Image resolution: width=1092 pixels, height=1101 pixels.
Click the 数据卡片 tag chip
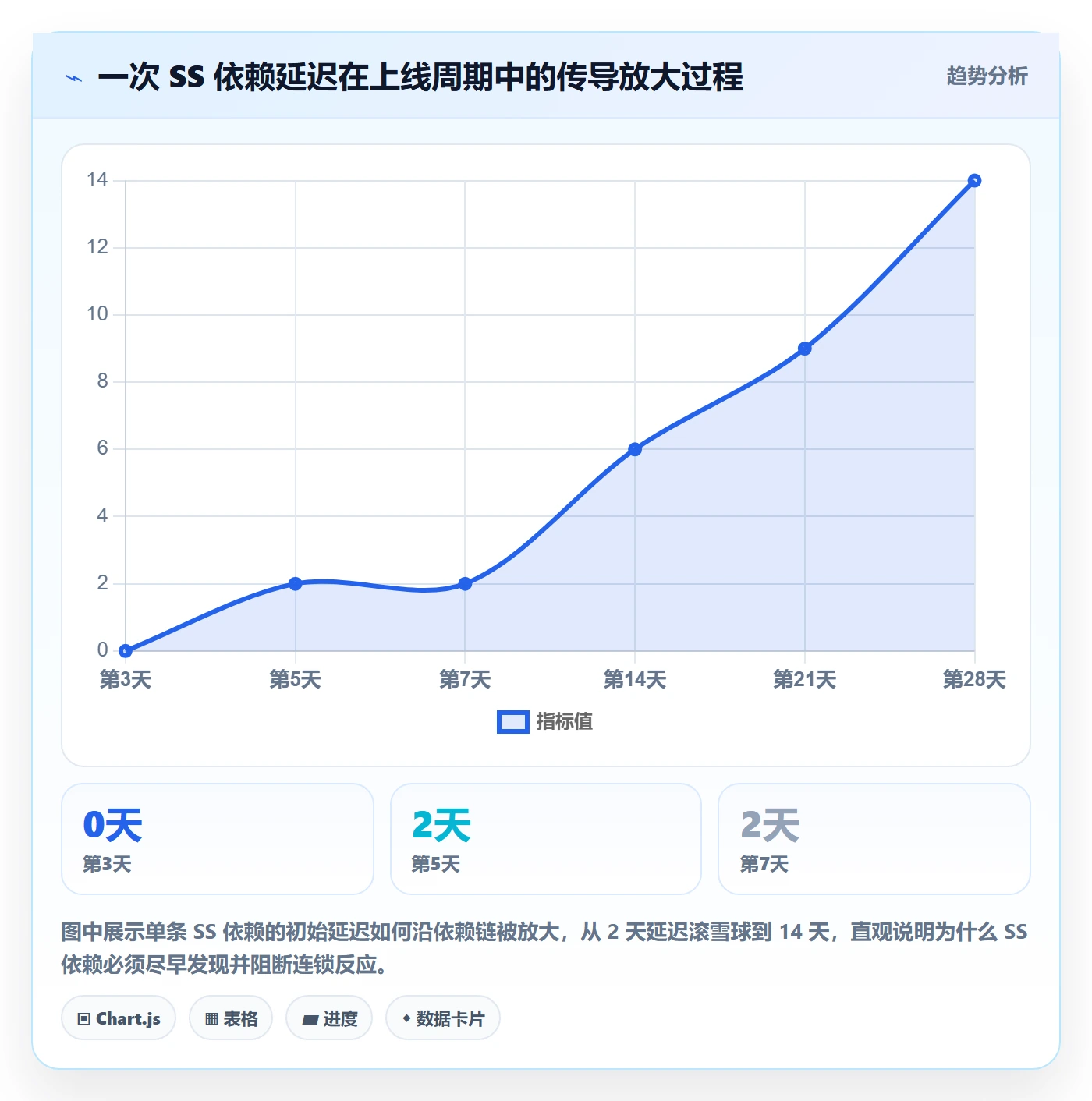(x=443, y=1018)
